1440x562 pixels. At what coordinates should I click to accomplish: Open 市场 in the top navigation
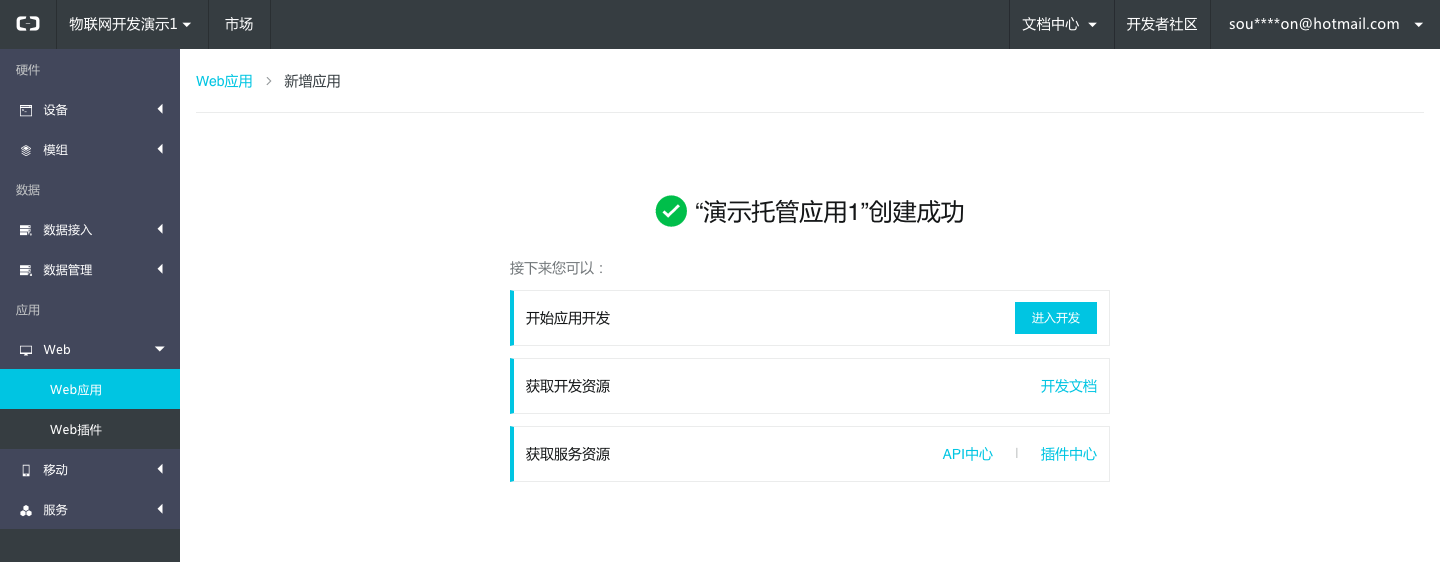pyautogui.click(x=239, y=24)
